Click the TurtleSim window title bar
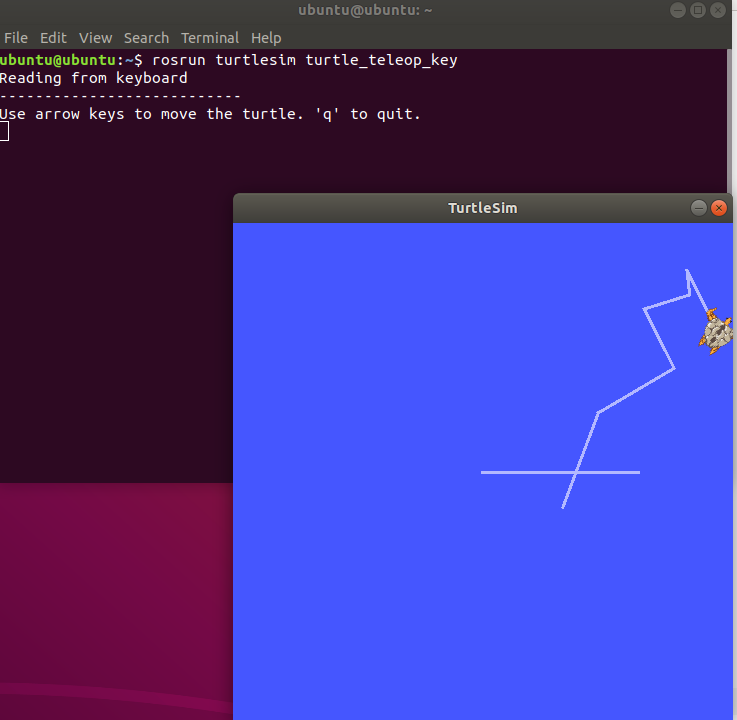 point(483,208)
